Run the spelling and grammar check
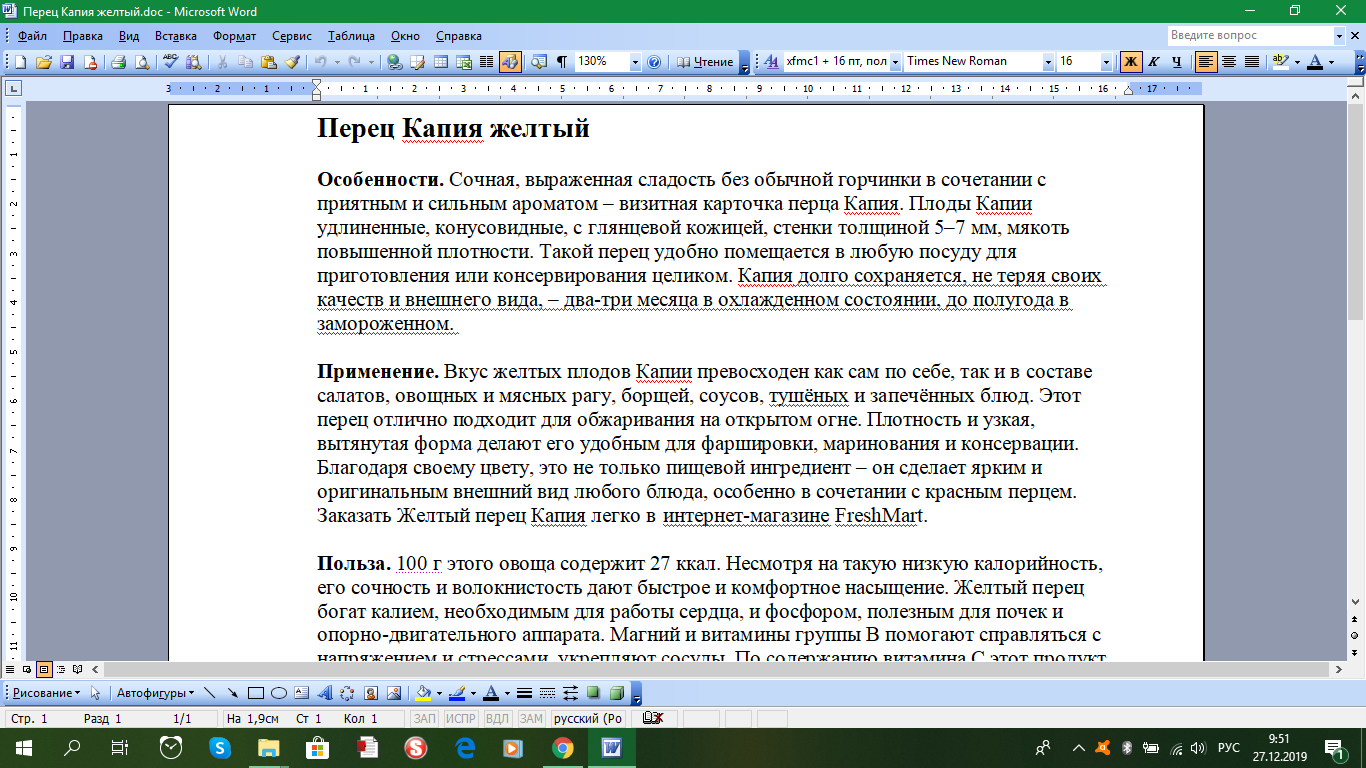Viewport: 1366px width, 768px height. (170, 61)
